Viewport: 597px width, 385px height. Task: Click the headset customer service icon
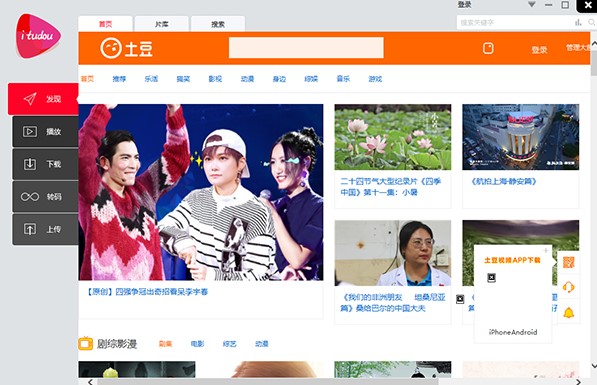[x=568, y=287]
